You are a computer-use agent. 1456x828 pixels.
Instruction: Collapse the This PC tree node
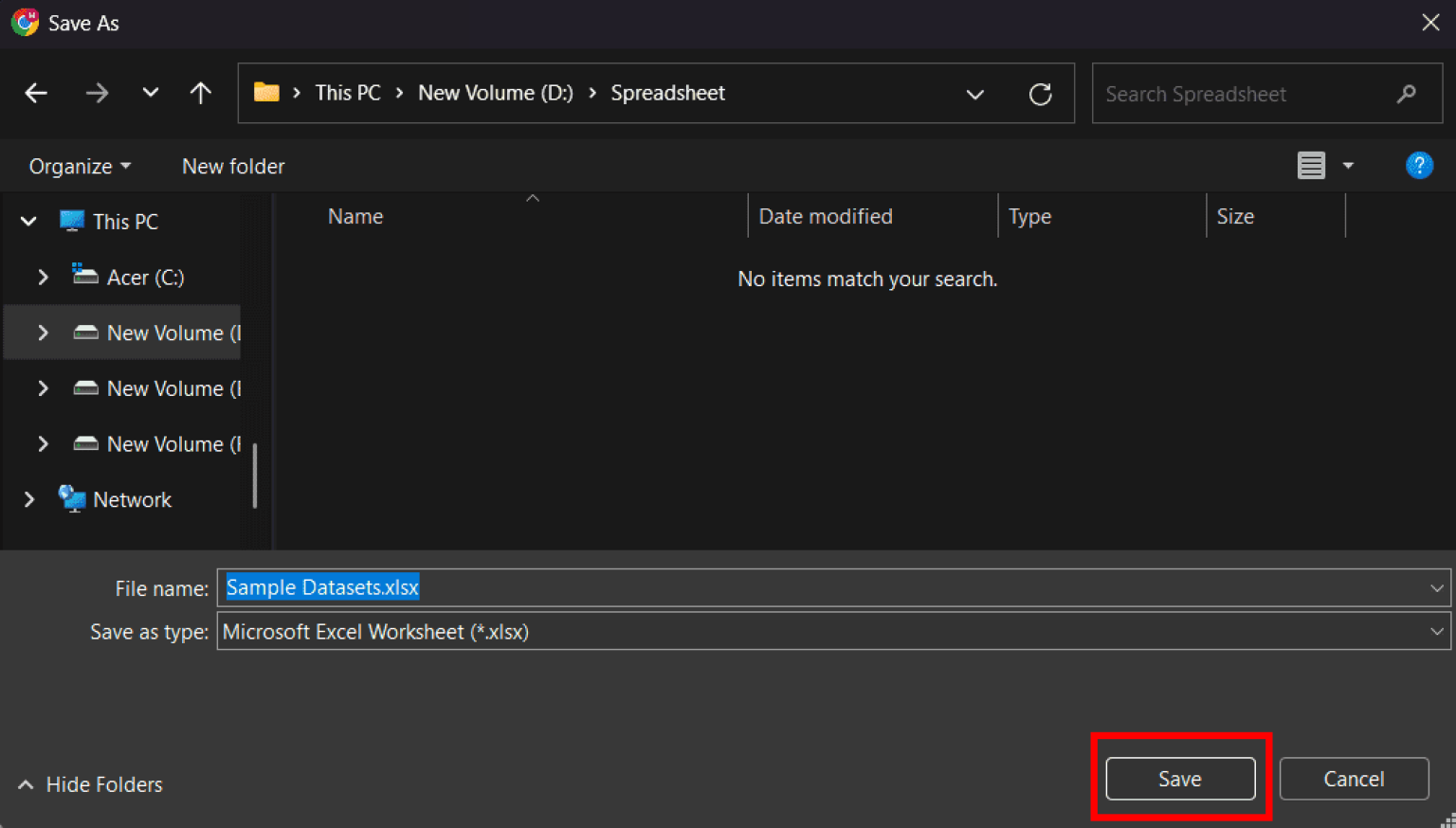coord(28,222)
